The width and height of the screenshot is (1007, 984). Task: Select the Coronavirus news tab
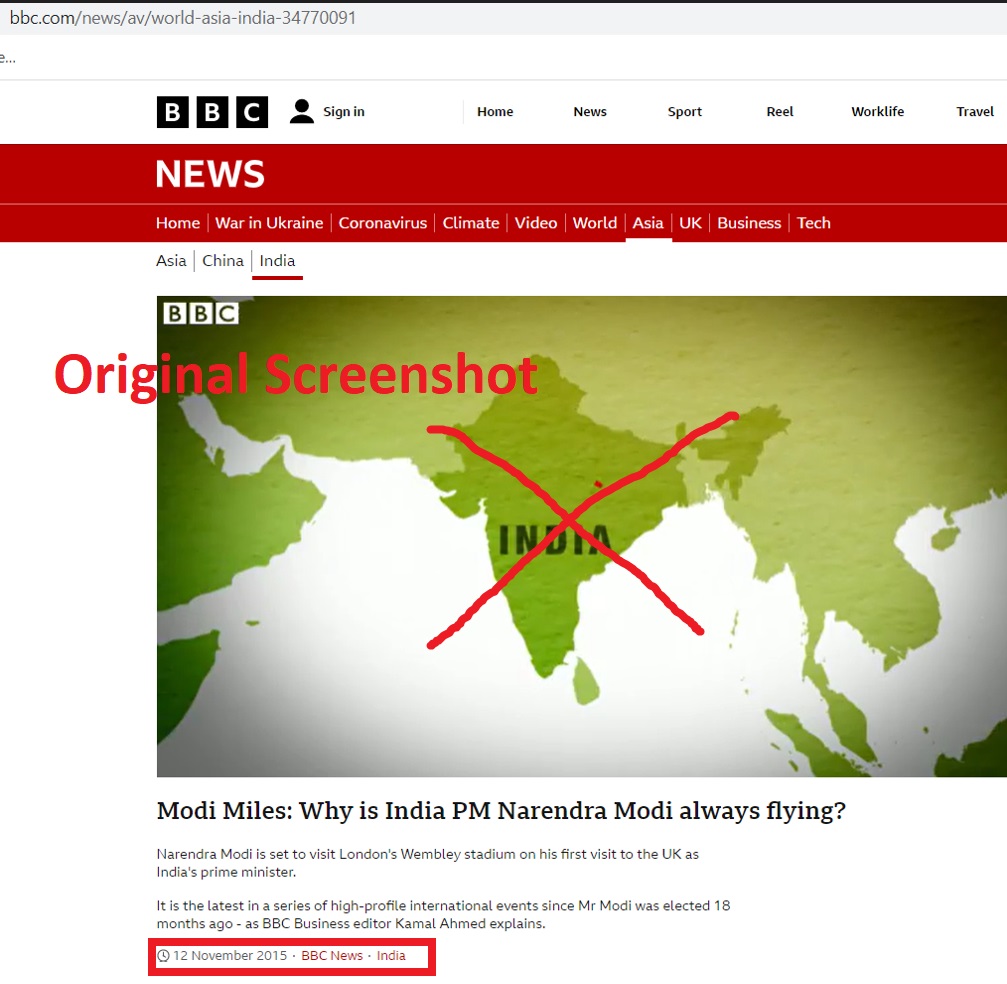pyautogui.click(x=383, y=223)
